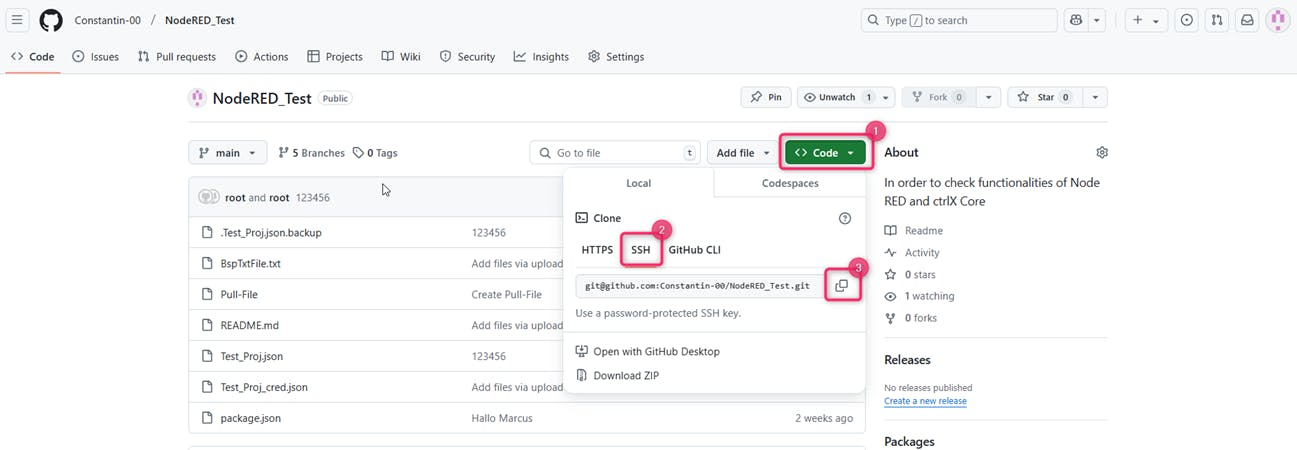This screenshot has height=450, width=1297.
Task: Open the notifications inbox icon
Action: coord(1247,20)
